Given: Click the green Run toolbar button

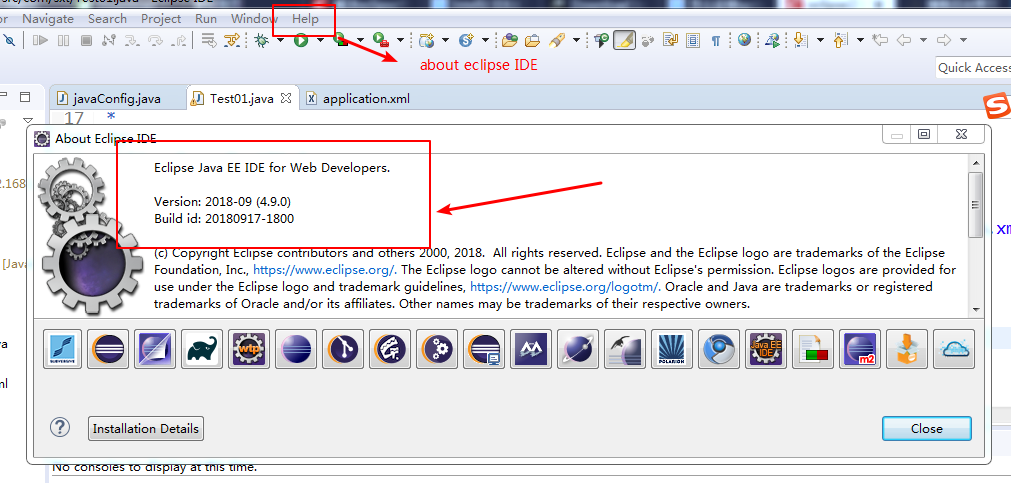Looking at the screenshot, I should pos(300,41).
